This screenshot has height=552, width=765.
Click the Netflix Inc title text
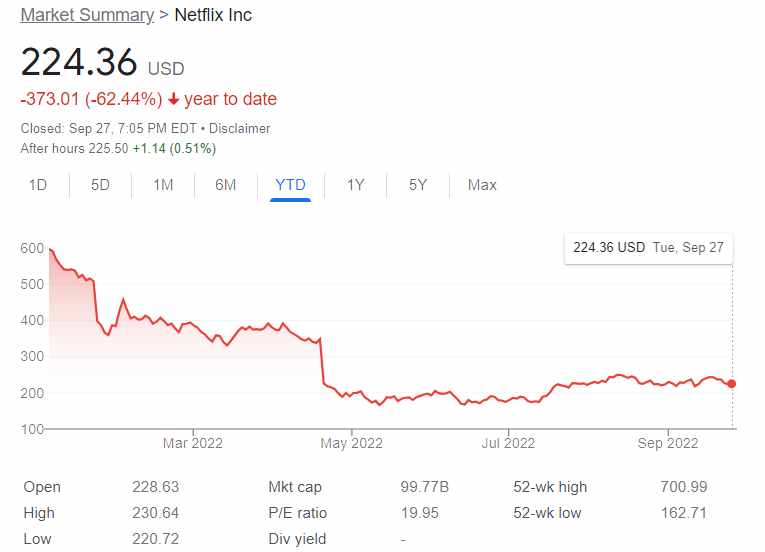coord(213,15)
